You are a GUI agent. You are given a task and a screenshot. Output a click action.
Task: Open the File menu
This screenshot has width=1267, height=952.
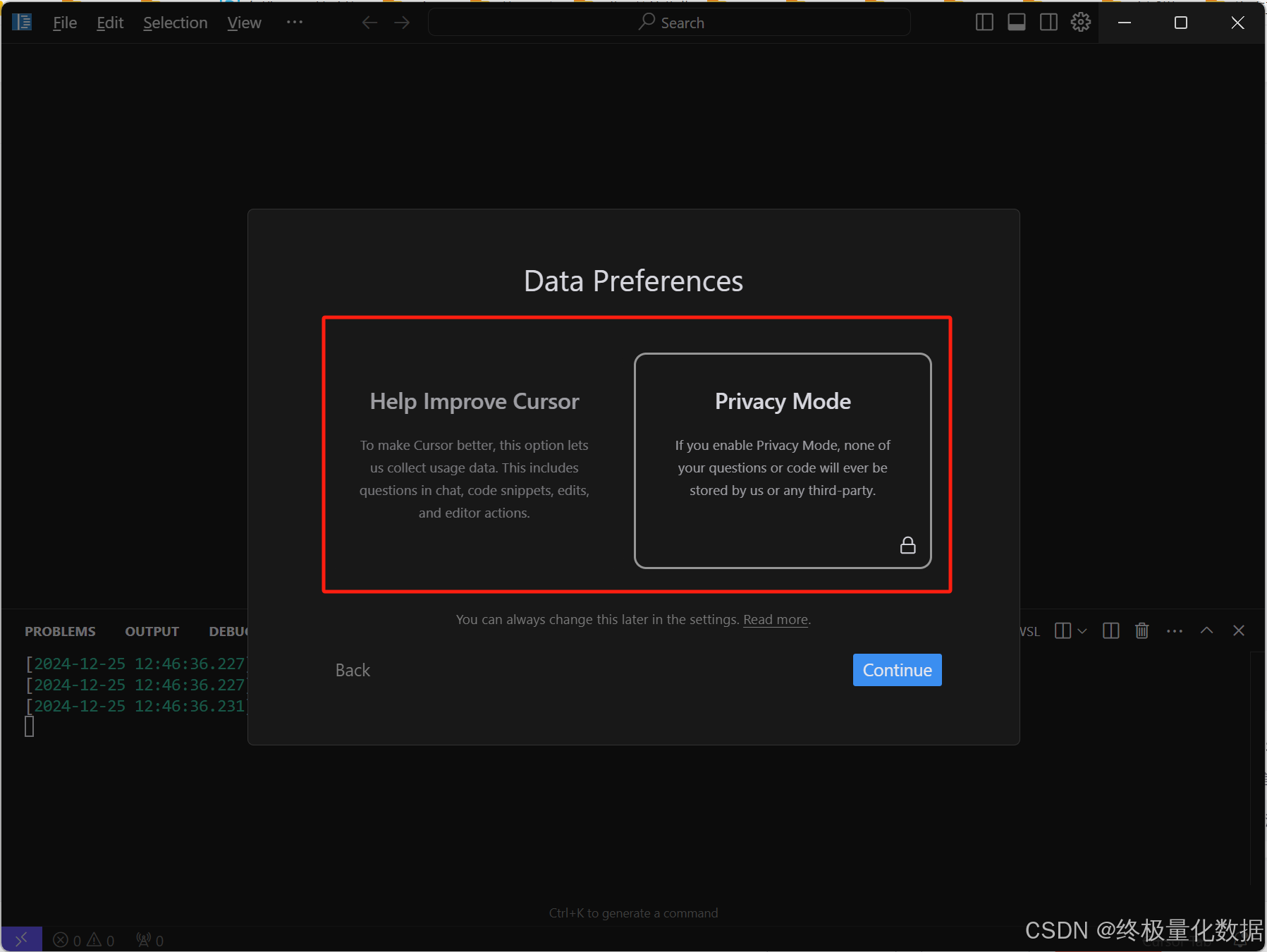coord(65,23)
